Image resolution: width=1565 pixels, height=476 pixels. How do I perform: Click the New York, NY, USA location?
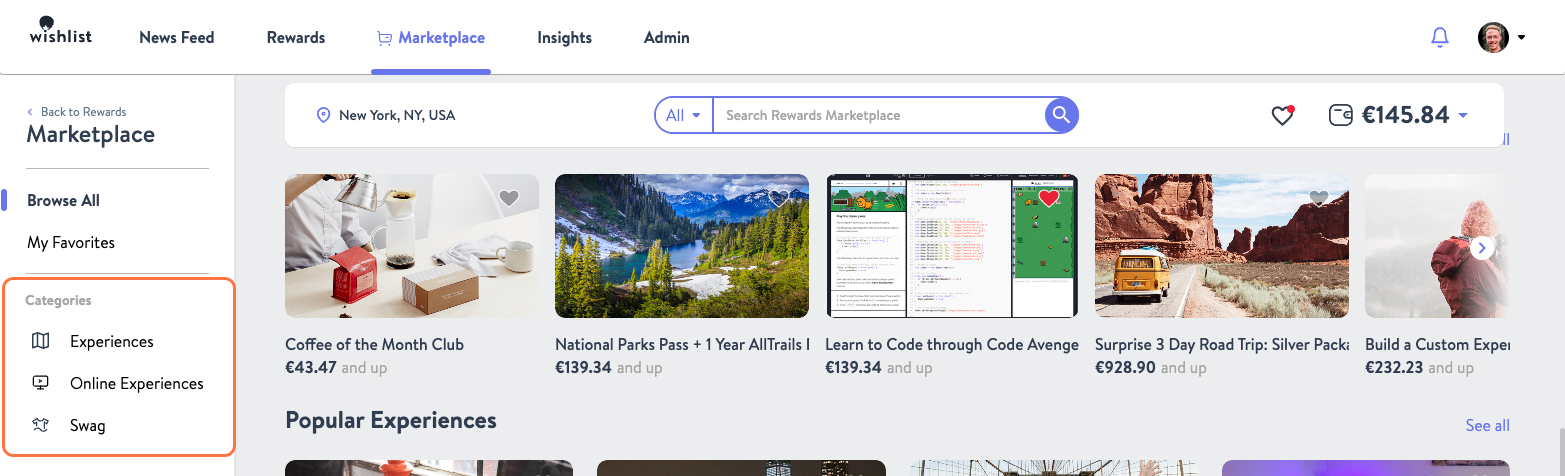point(397,115)
